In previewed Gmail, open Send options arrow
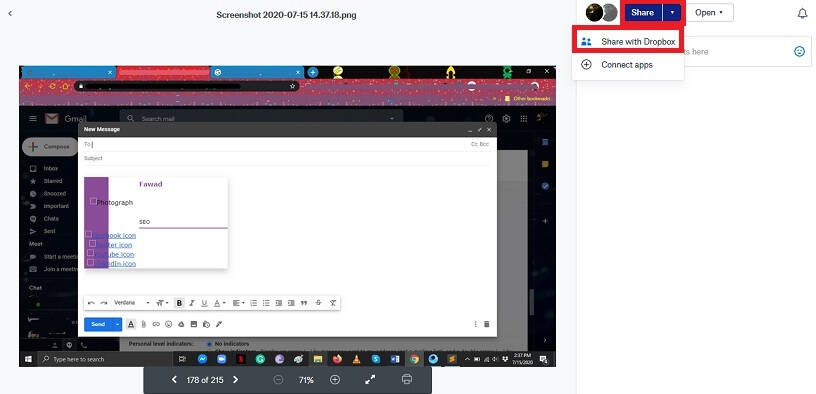Image resolution: width=816 pixels, height=394 pixels. 118,324
